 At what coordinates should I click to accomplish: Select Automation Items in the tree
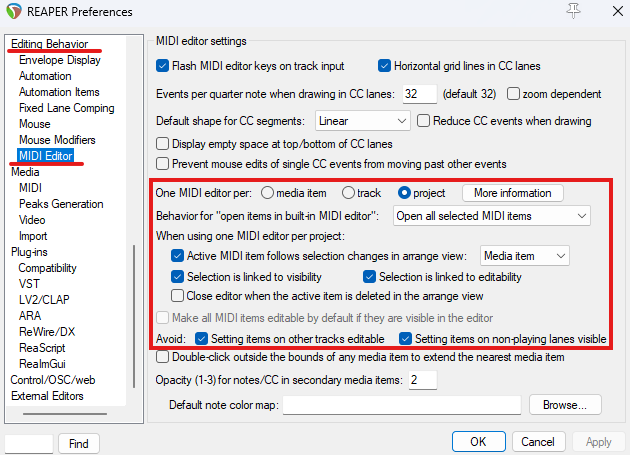point(59,92)
